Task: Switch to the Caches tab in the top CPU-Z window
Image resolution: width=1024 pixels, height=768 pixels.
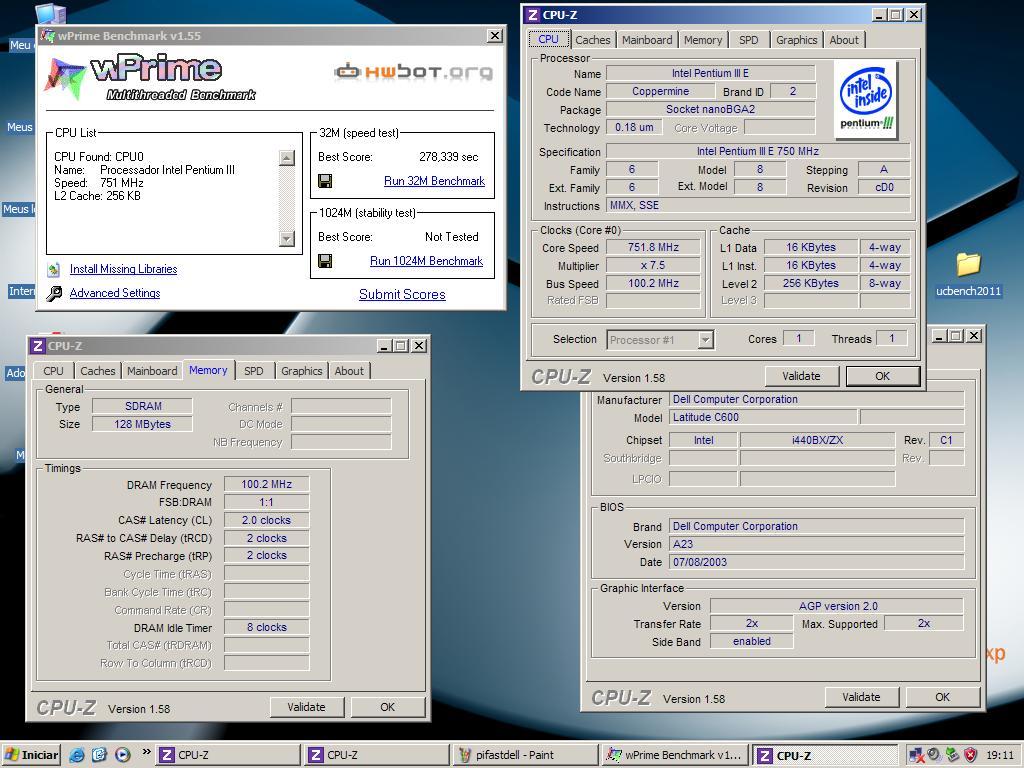Action: pos(593,40)
